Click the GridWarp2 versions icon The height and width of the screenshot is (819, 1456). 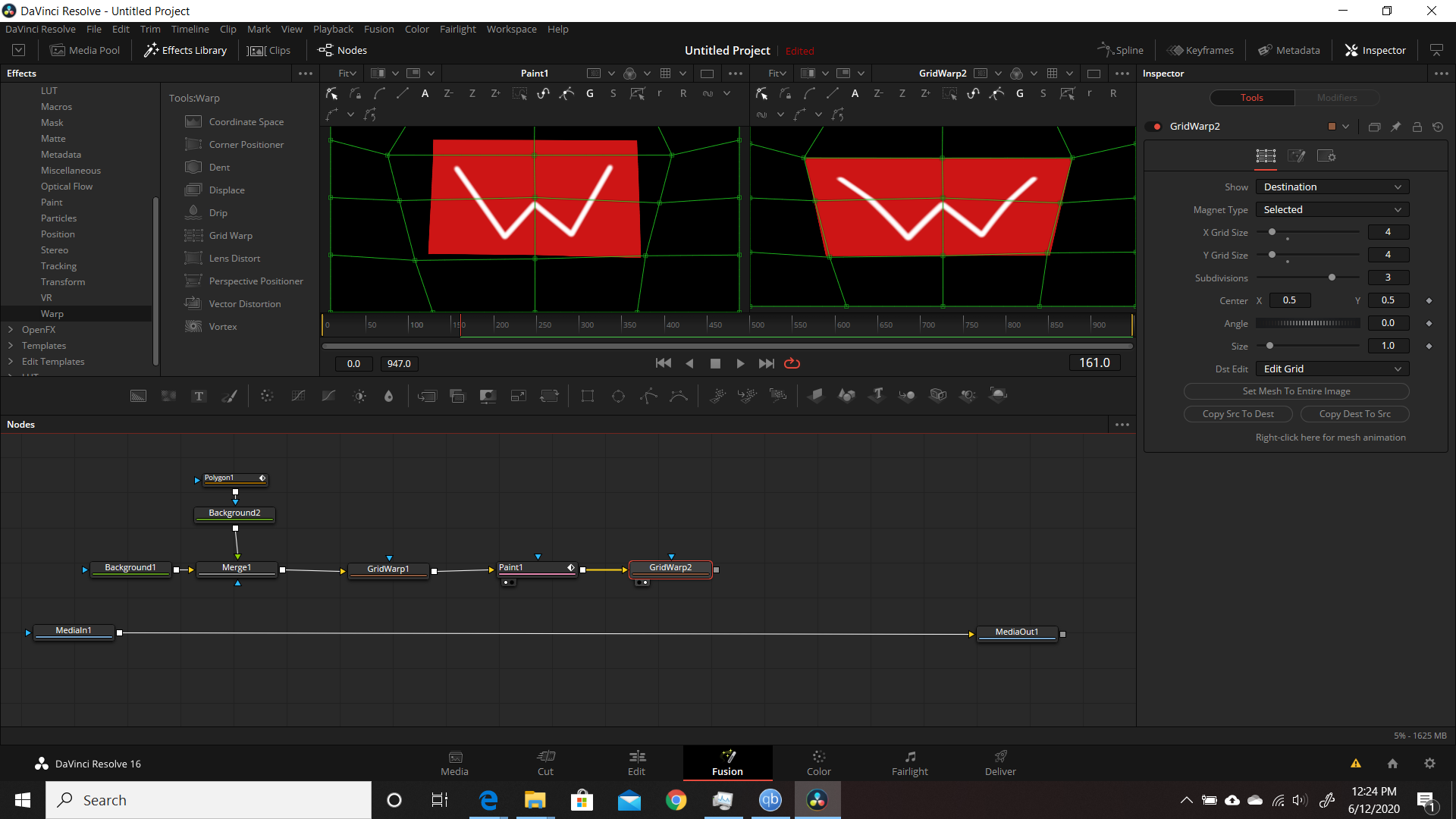(x=1374, y=127)
